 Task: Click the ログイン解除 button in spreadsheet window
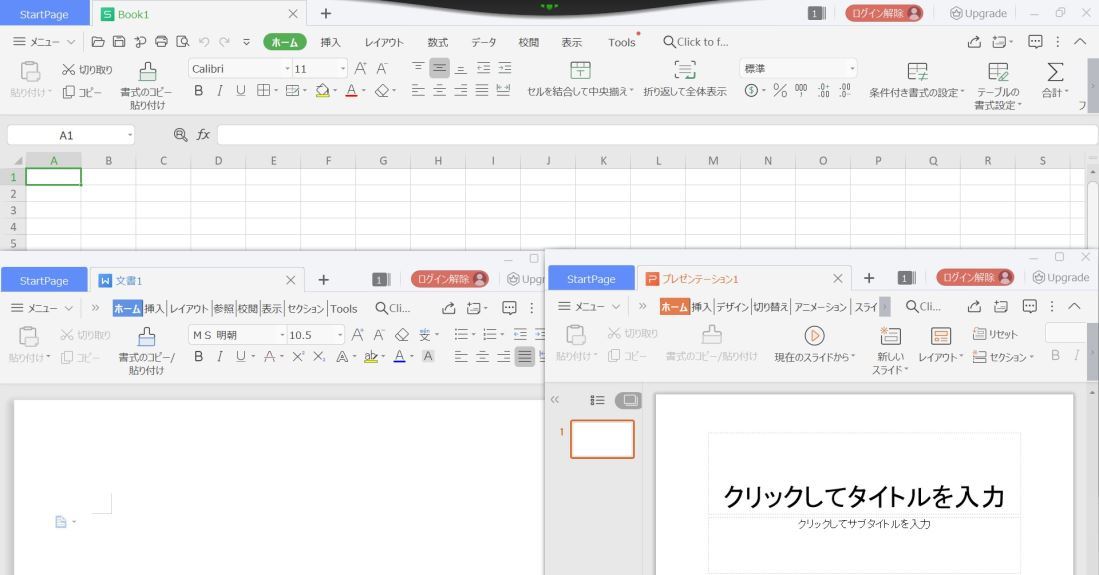[884, 13]
